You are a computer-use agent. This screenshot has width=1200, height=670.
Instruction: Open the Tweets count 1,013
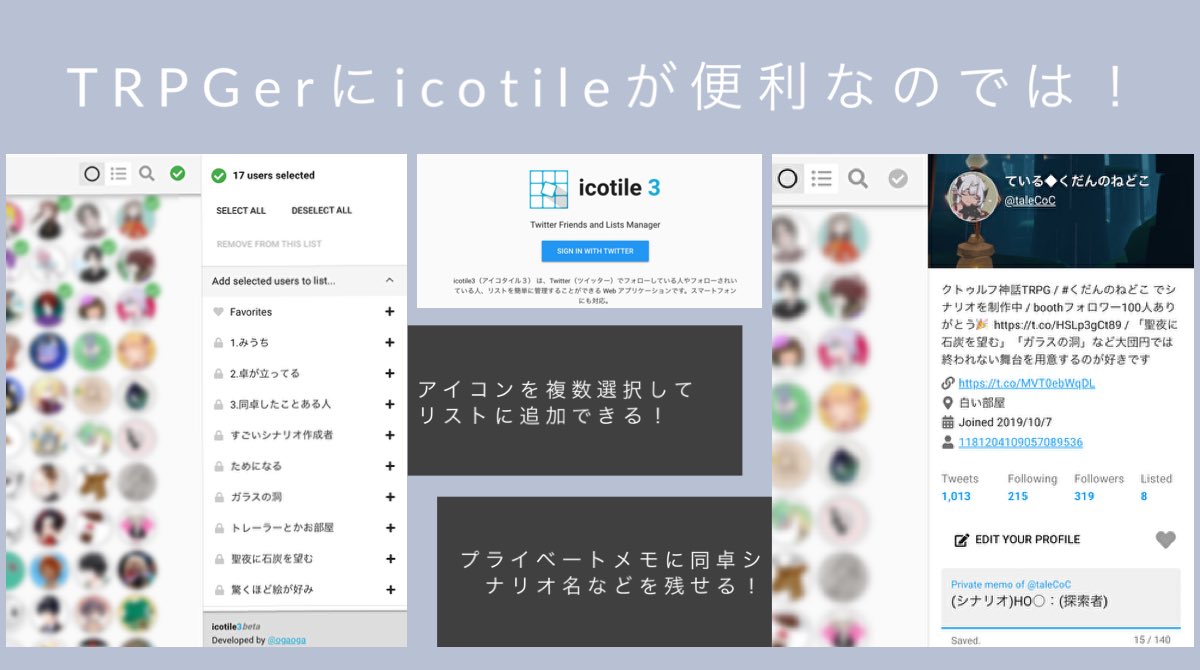pyautogui.click(x=956, y=496)
